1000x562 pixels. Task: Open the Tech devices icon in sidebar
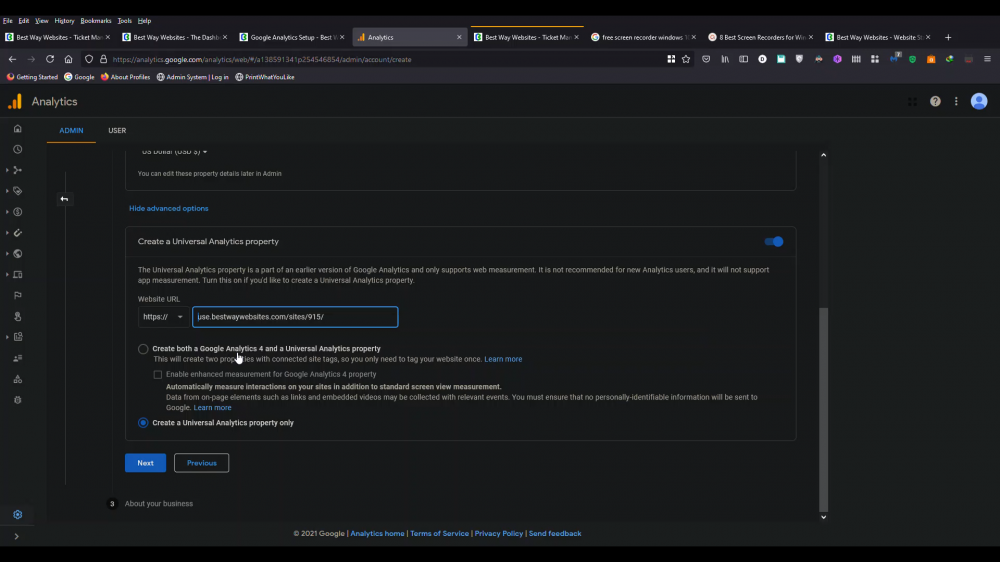coord(18,275)
